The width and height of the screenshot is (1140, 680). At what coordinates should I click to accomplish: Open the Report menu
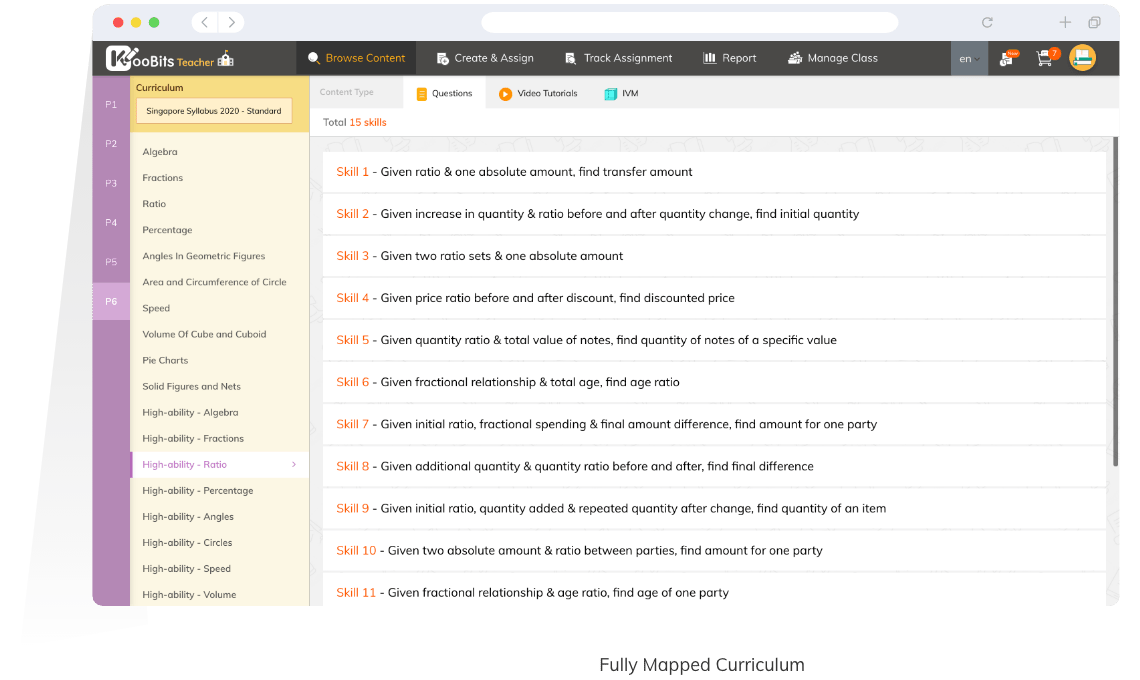730,58
